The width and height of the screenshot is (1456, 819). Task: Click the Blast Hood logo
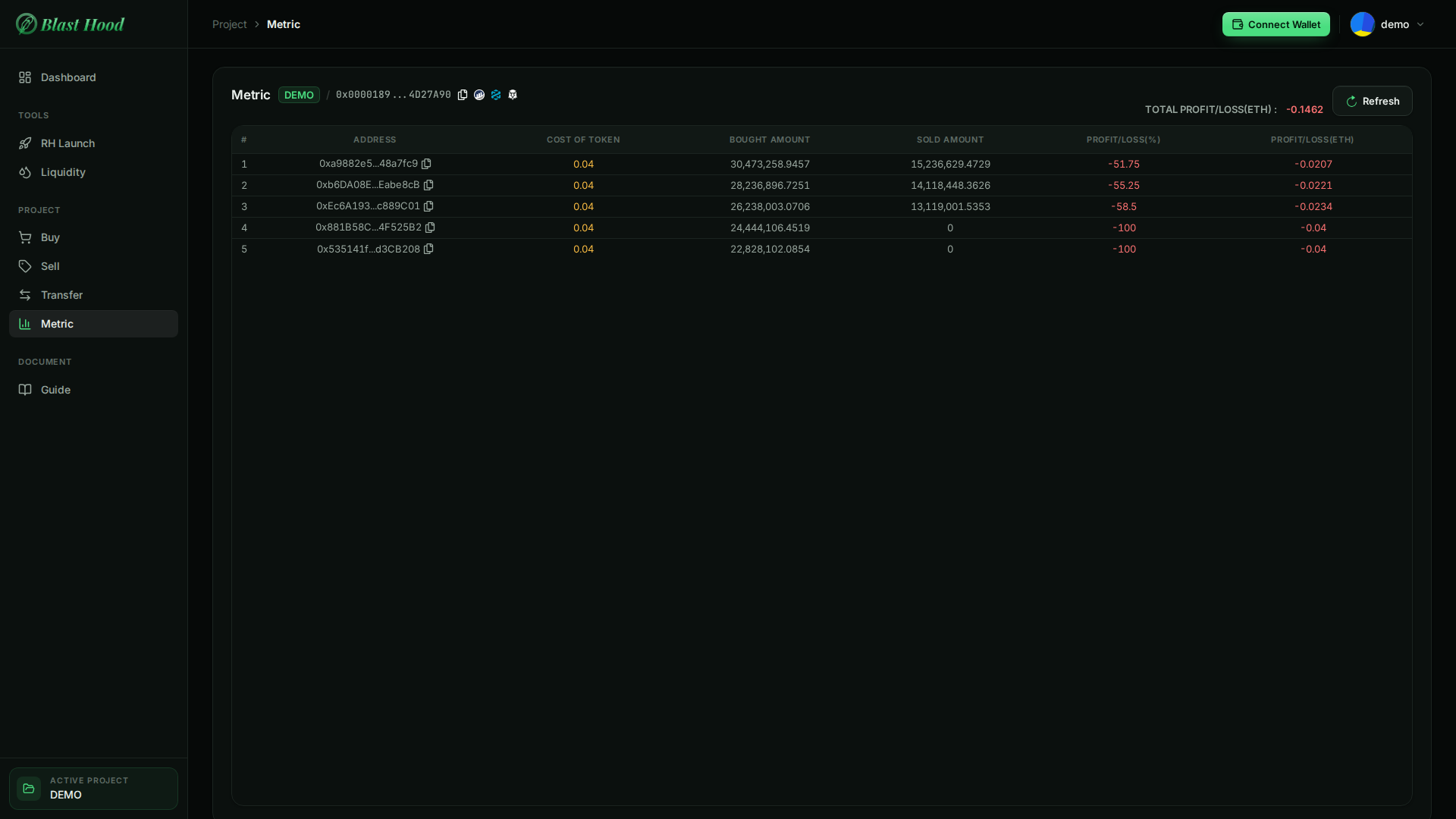click(x=70, y=24)
